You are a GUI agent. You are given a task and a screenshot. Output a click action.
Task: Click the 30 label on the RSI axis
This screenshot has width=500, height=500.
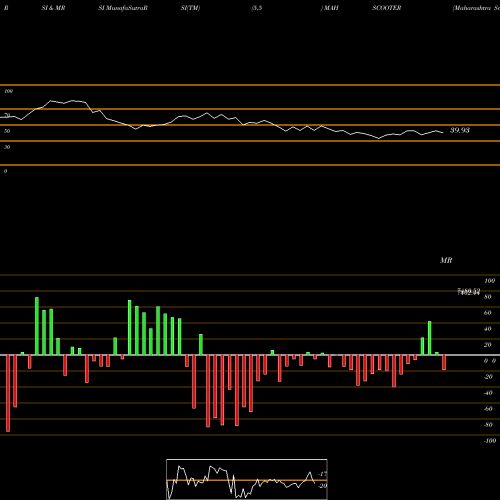tap(7, 147)
